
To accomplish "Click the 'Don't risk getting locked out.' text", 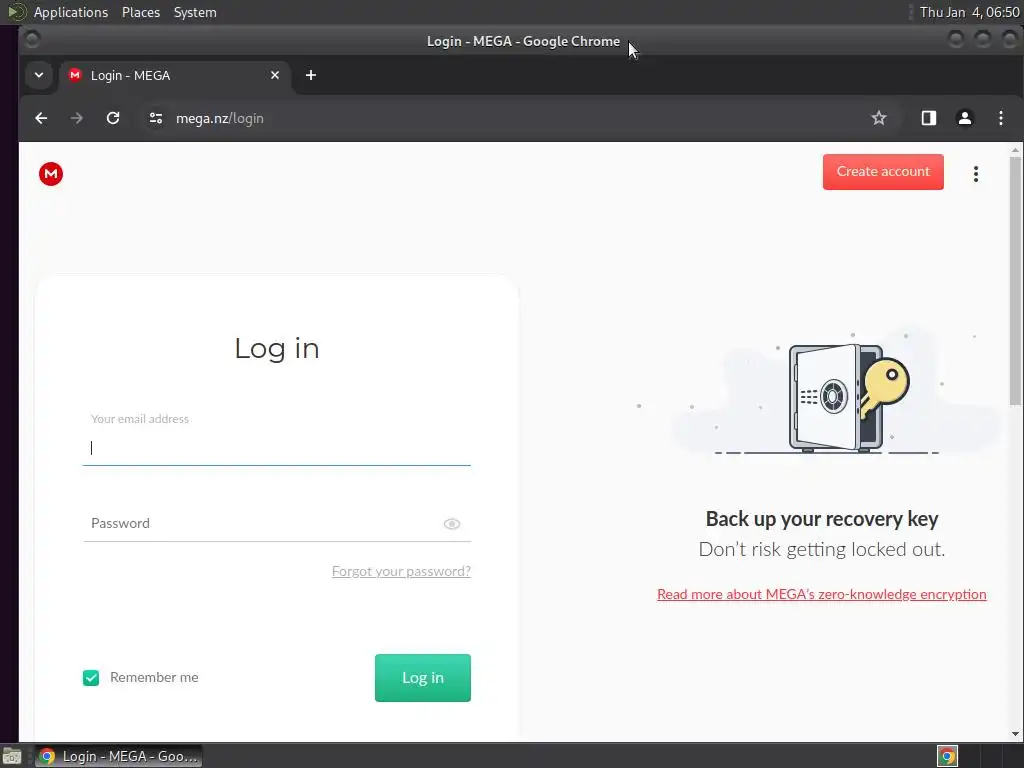I will click(x=822, y=549).
